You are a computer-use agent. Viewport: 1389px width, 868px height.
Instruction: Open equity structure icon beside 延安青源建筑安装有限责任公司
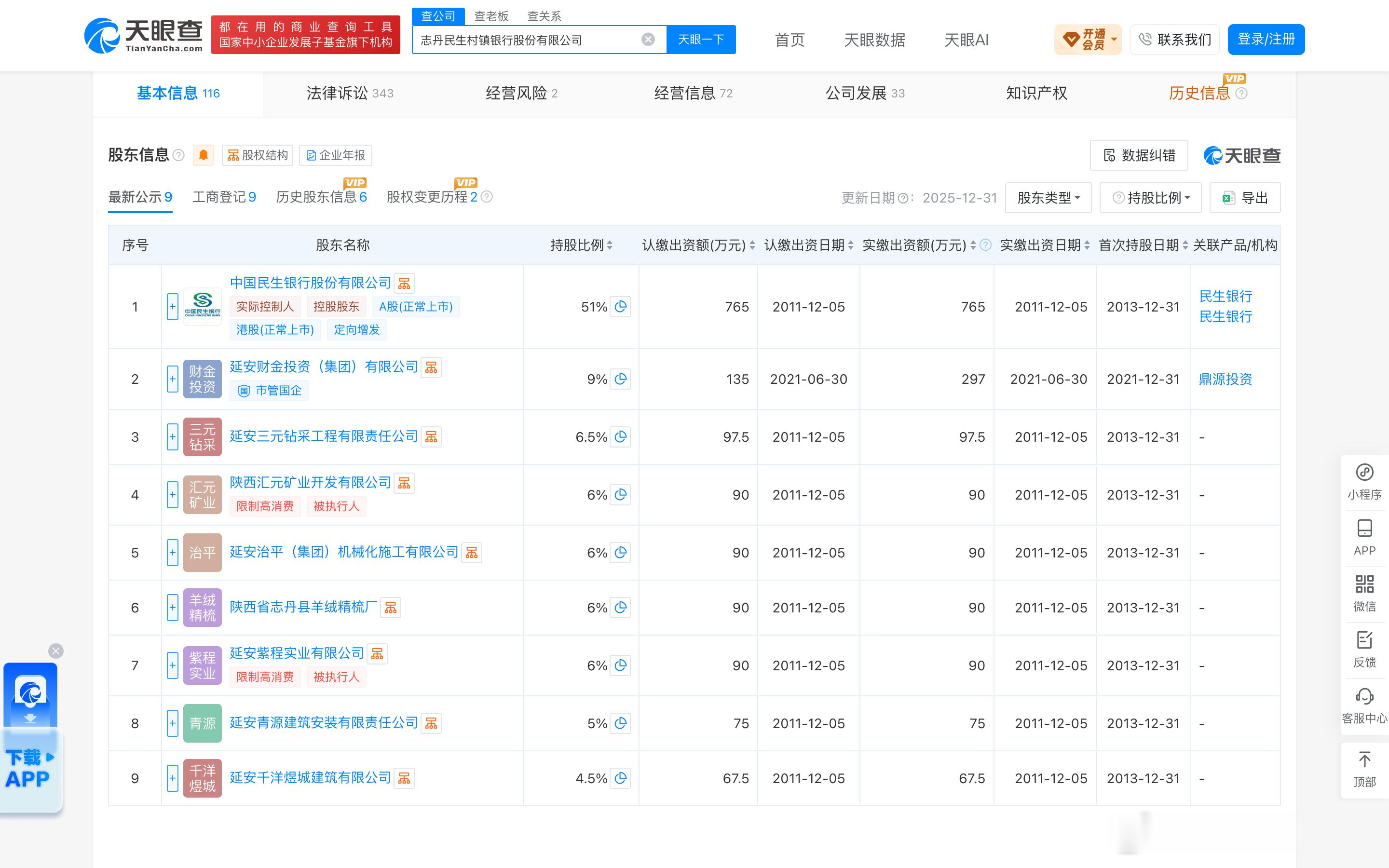pyautogui.click(x=431, y=723)
